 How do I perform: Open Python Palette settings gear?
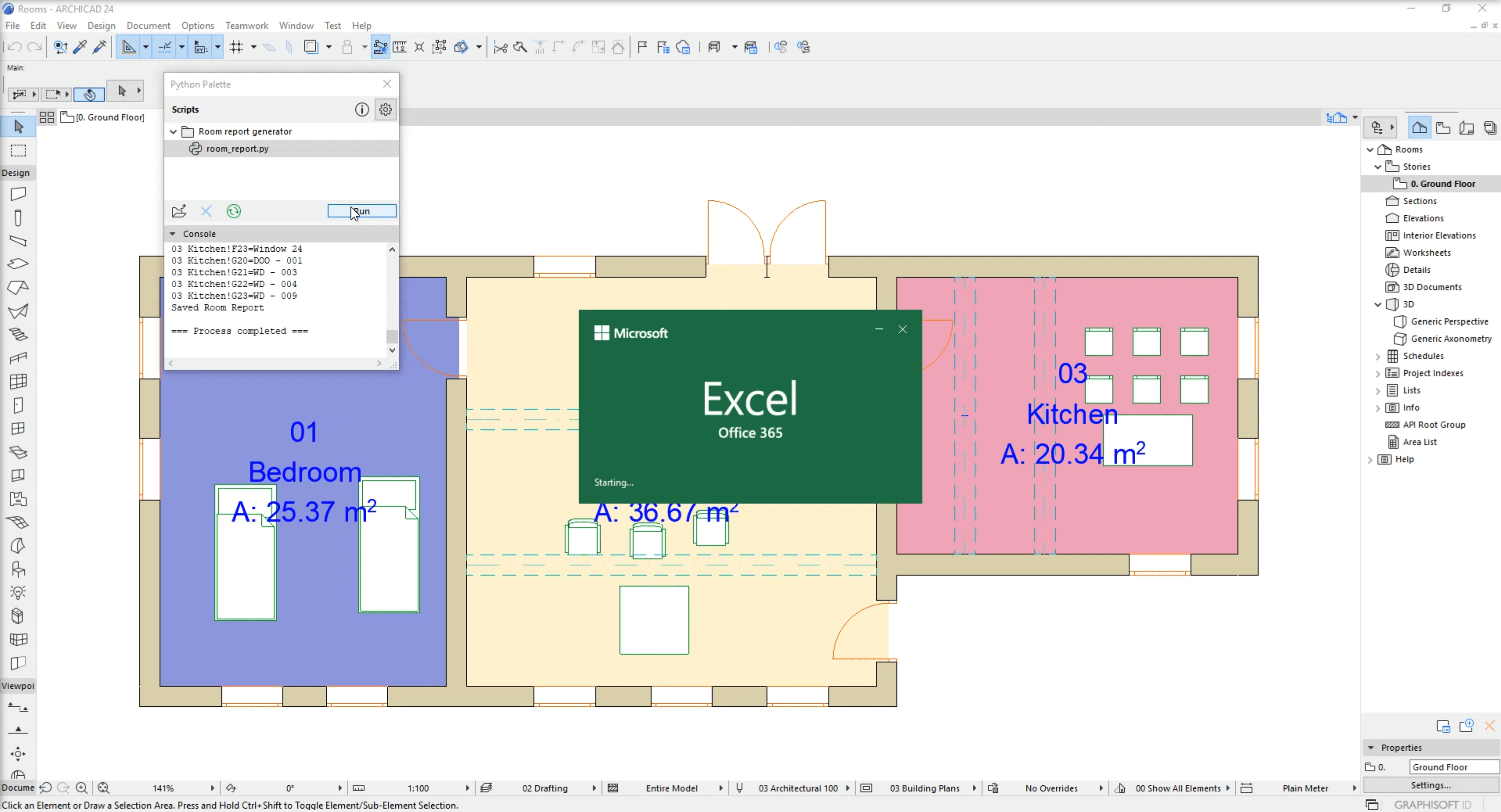tap(385, 110)
